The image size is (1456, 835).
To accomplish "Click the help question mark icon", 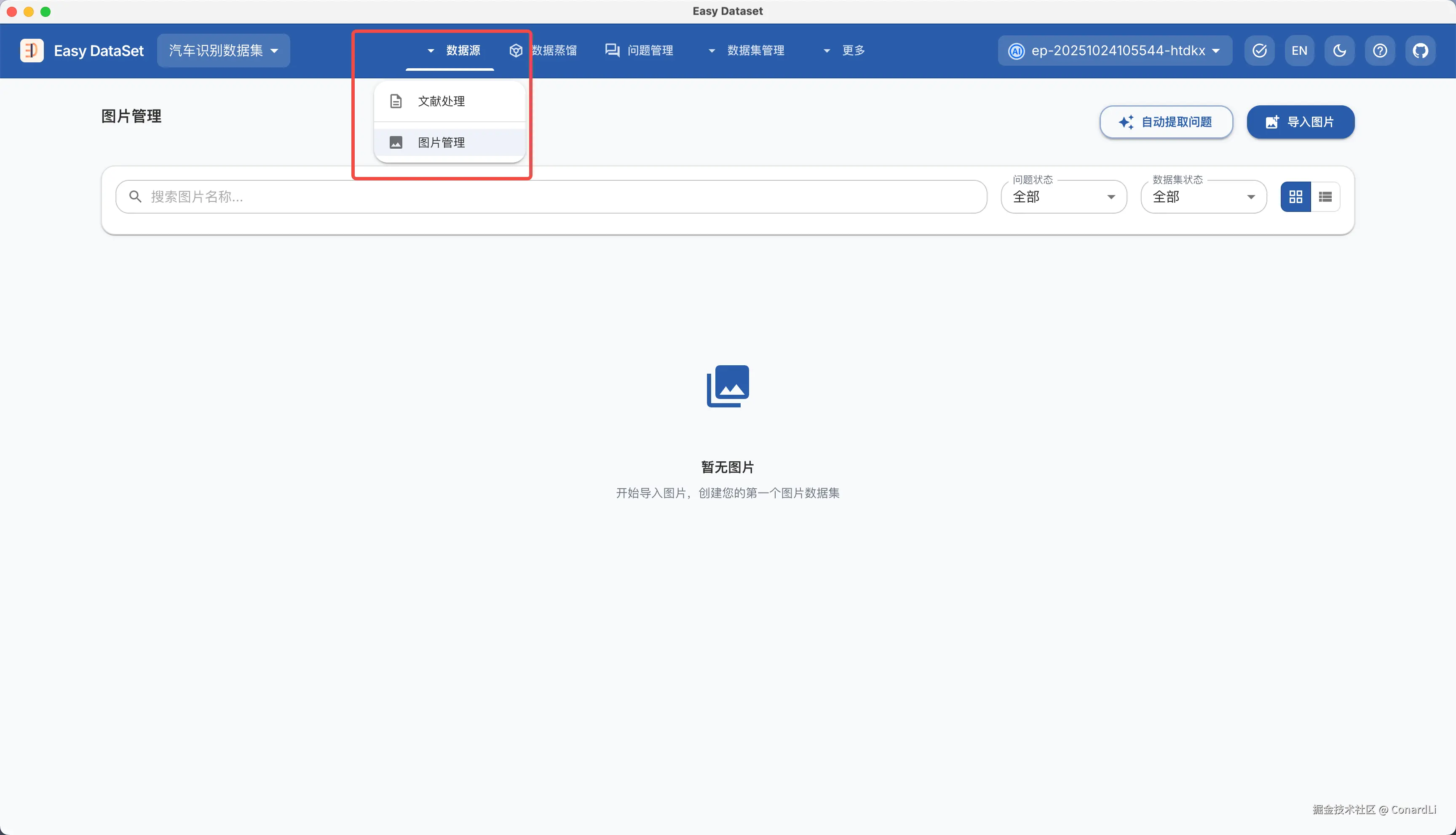I will click(1380, 51).
